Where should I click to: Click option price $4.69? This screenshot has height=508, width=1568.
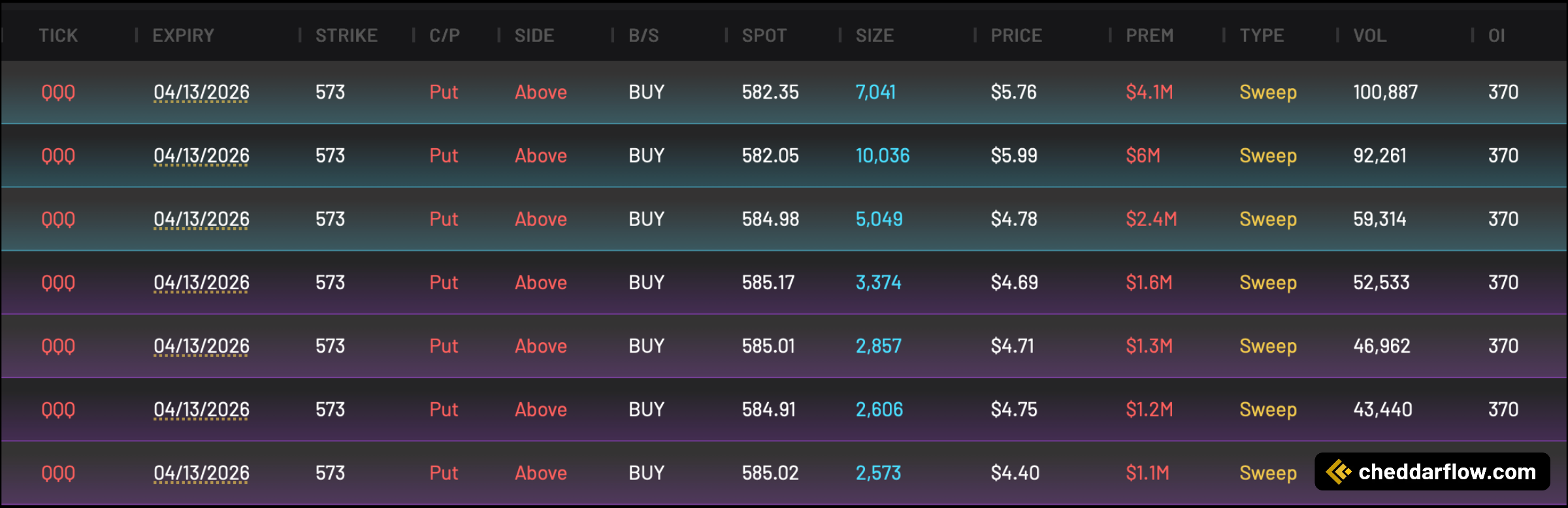coord(1015,282)
